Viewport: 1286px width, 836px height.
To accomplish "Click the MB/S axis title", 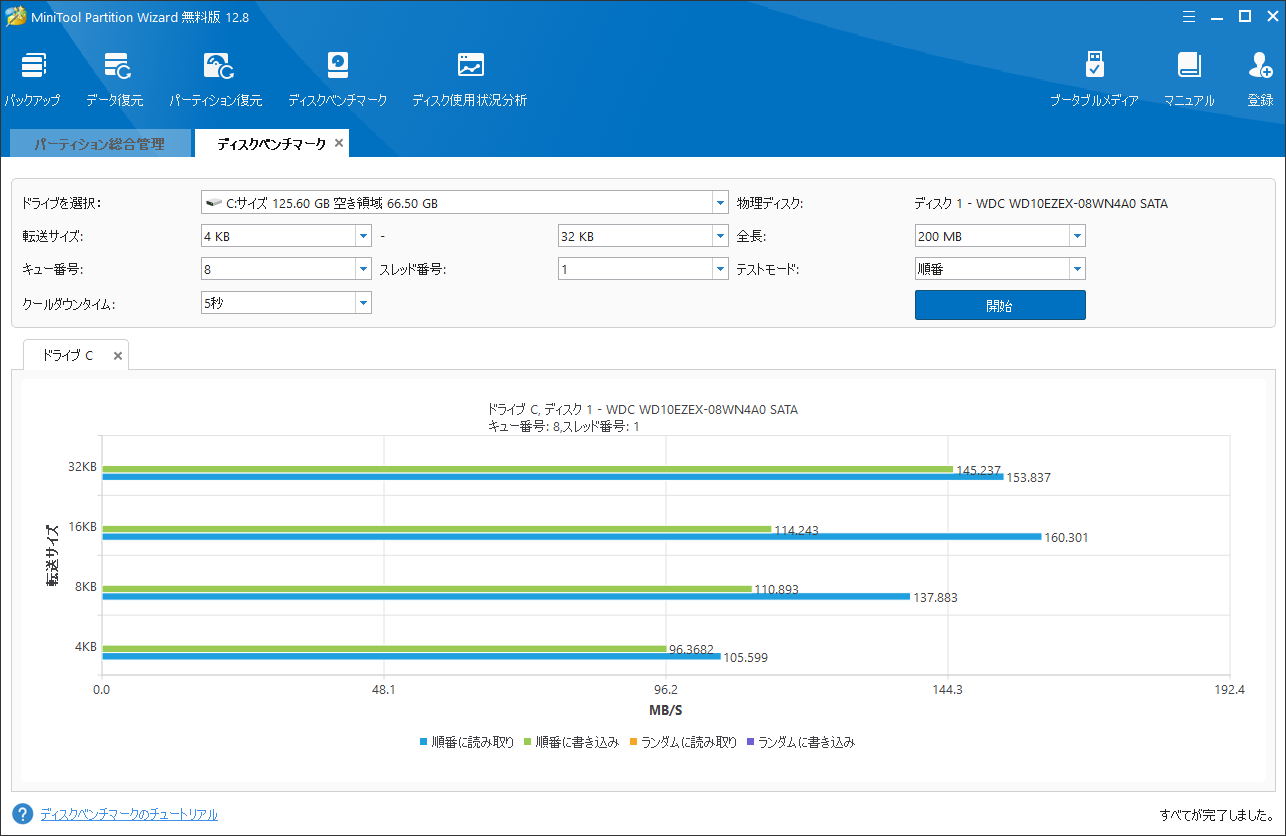I will [x=665, y=710].
